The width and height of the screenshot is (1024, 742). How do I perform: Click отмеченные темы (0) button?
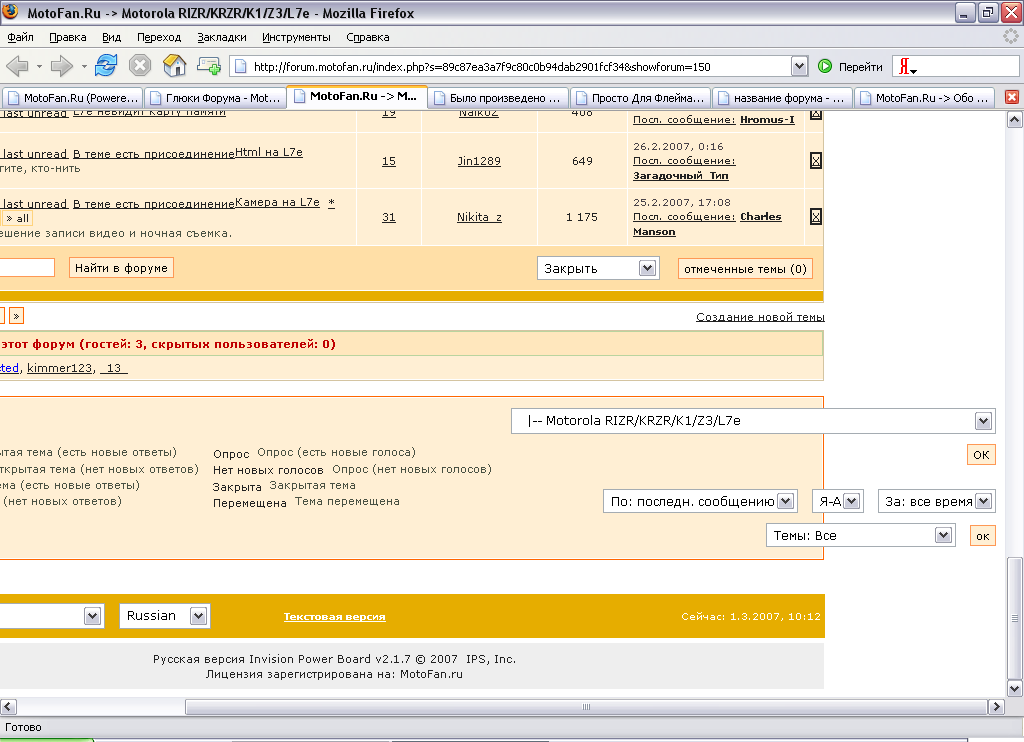pos(745,268)
